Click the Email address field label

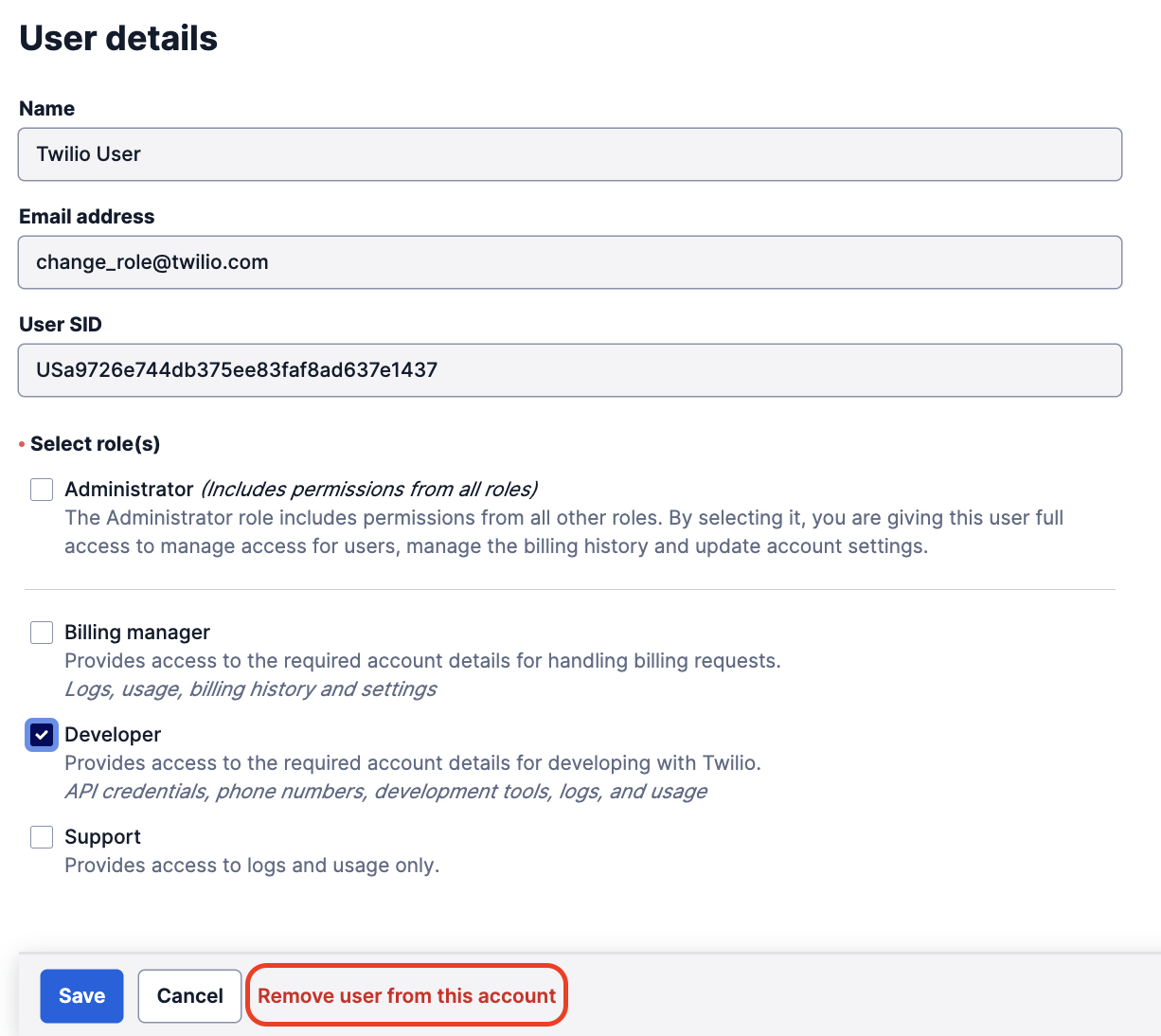(x=86, y=217)
